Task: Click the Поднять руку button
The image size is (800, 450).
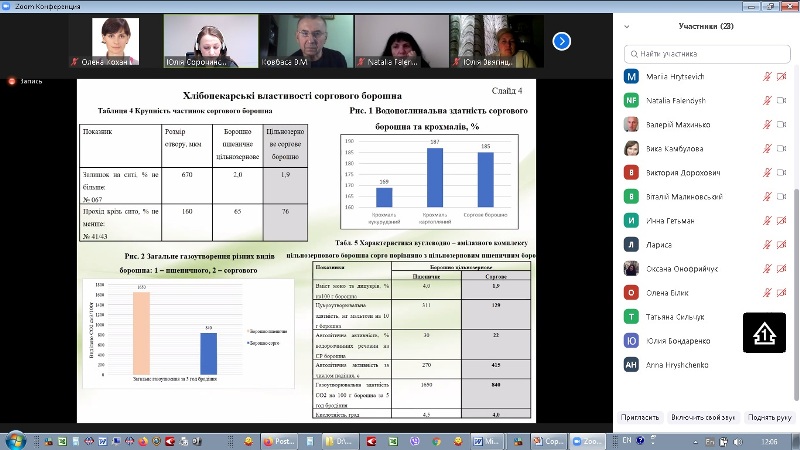Action: point(769,417)
